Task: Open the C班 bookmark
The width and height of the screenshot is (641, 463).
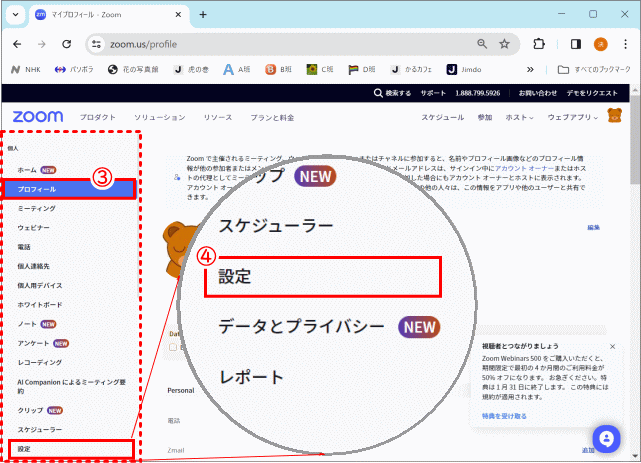Action: coord(320,69)
